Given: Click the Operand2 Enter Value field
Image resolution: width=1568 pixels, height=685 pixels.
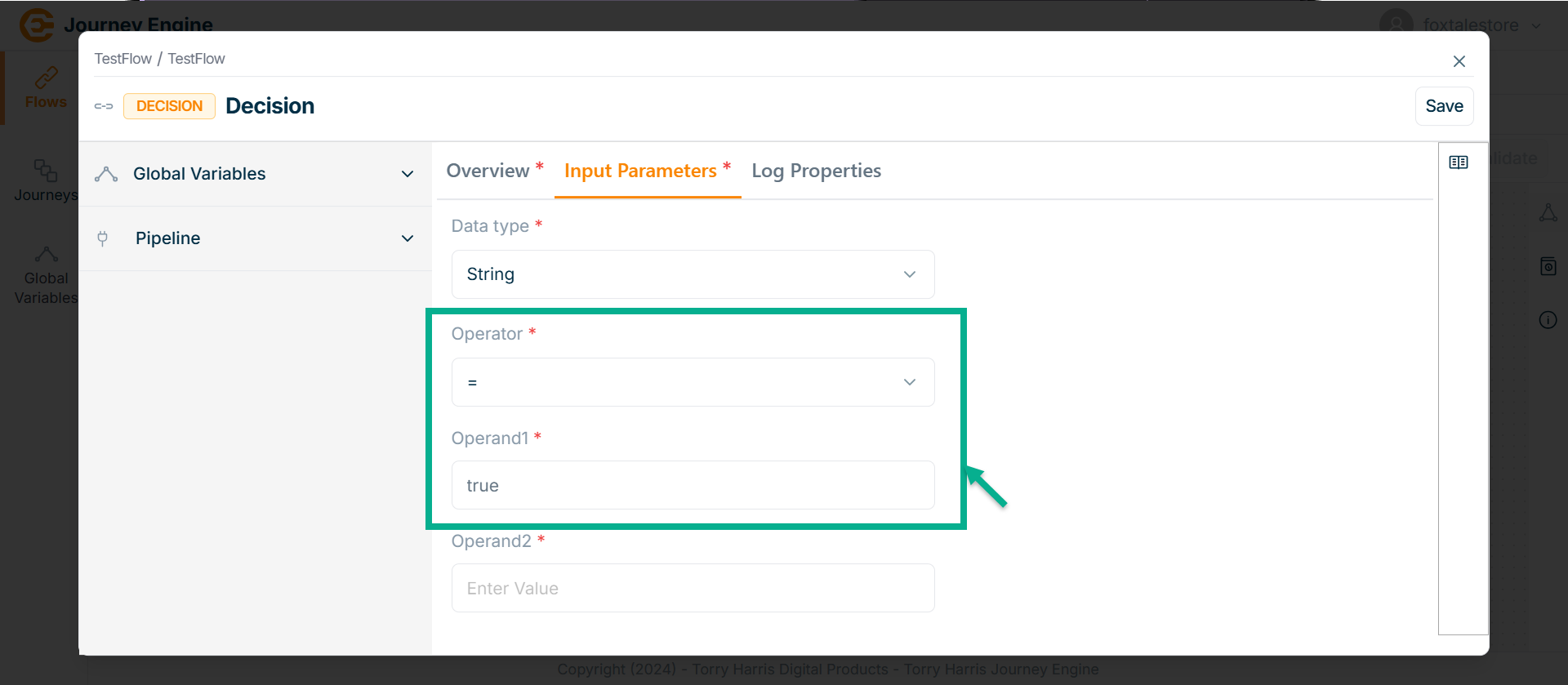Looking at the screenshot, I should pyautogui.click(x=693, y=588).
